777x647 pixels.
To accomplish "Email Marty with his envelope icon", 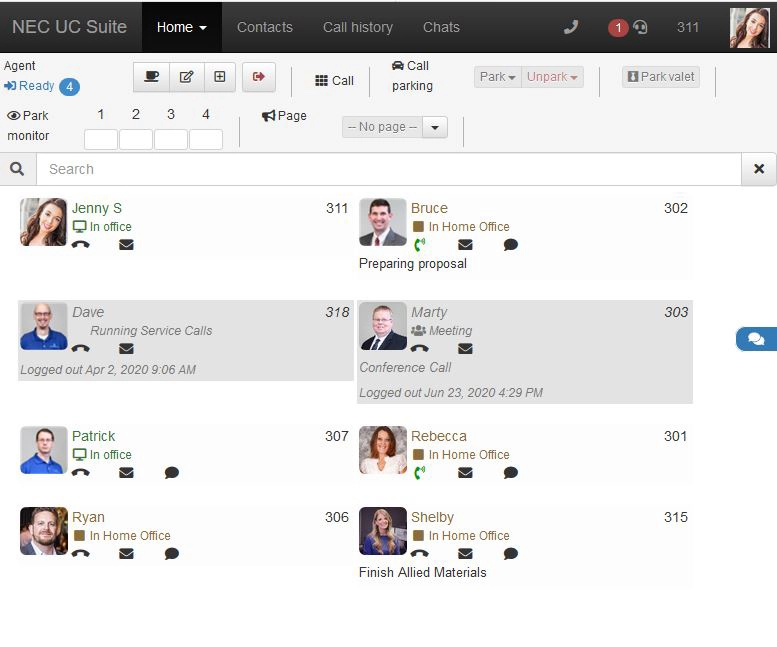I will (465, 348).
